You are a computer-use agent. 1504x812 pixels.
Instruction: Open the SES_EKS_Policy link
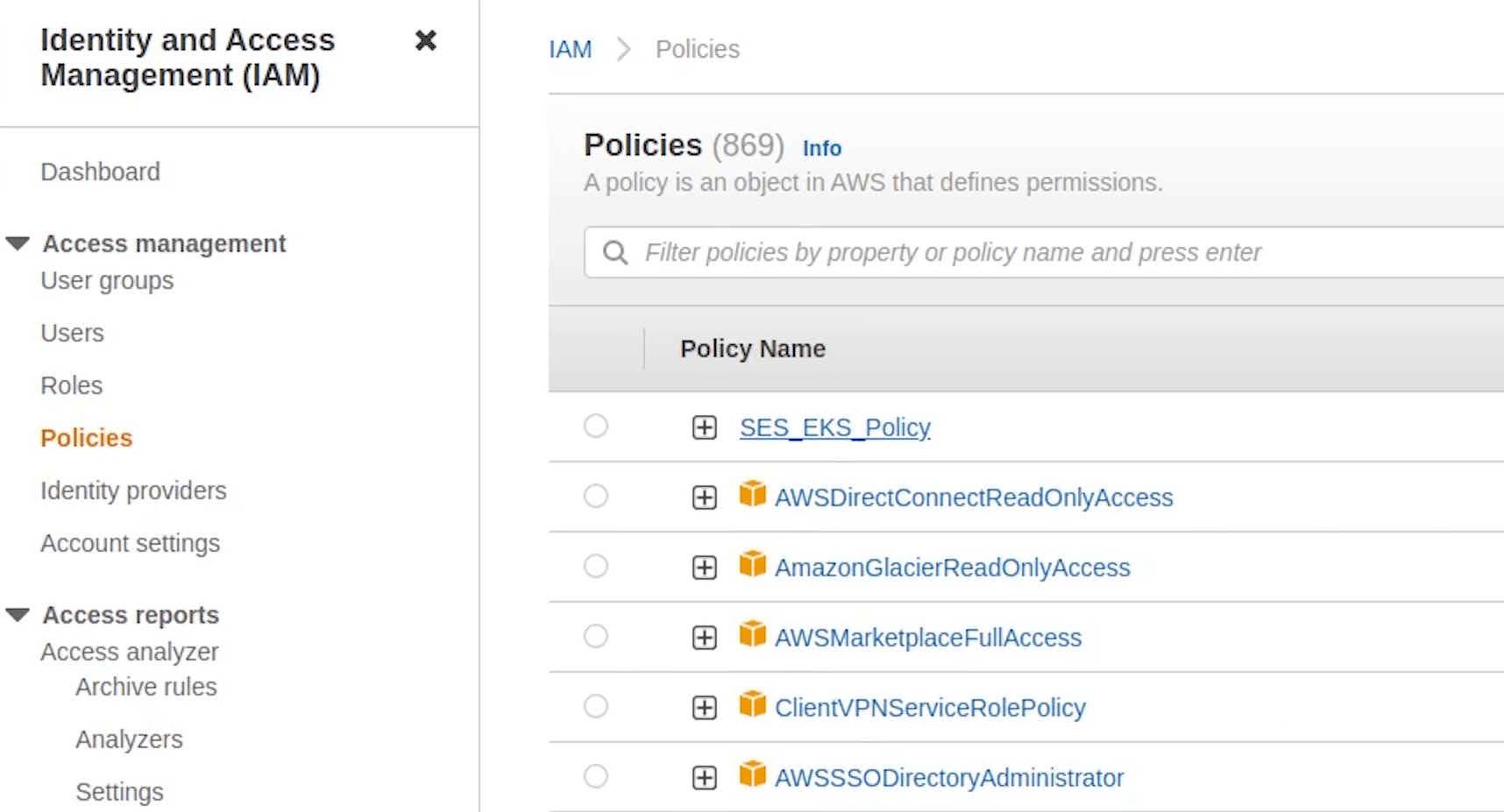[834, 427]
